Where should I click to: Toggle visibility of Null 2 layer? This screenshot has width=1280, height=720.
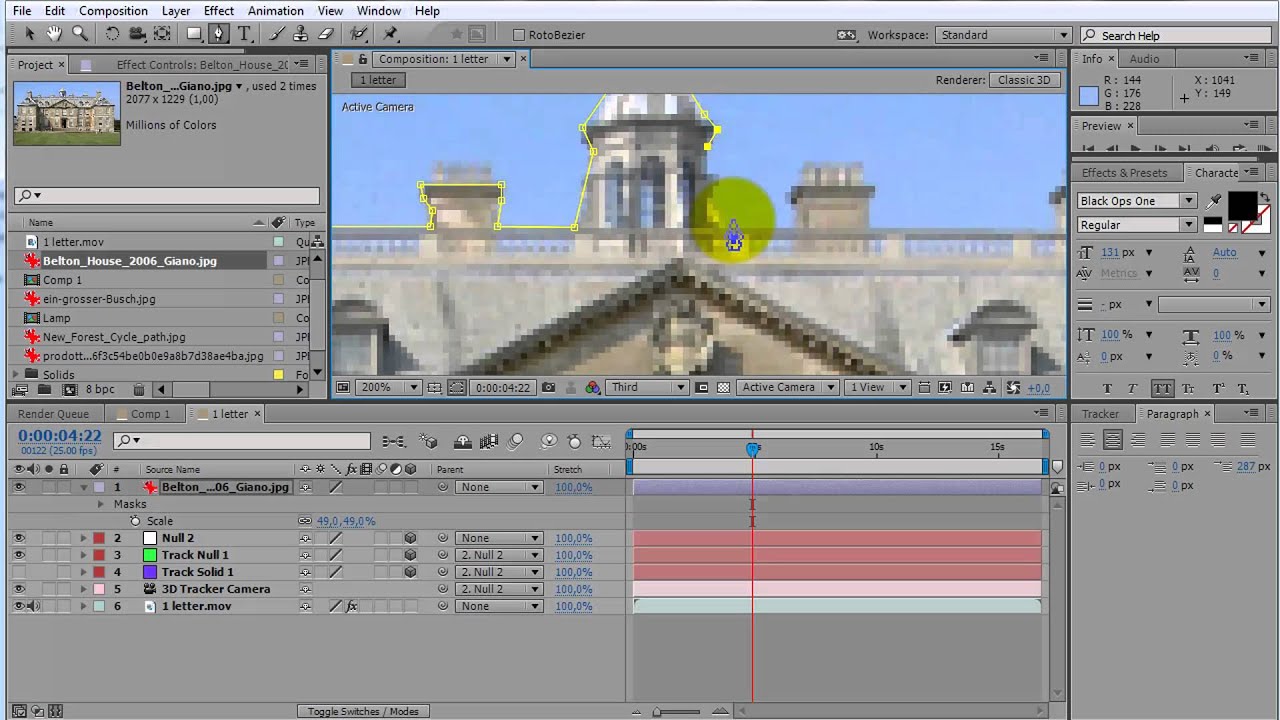[19, 538]
